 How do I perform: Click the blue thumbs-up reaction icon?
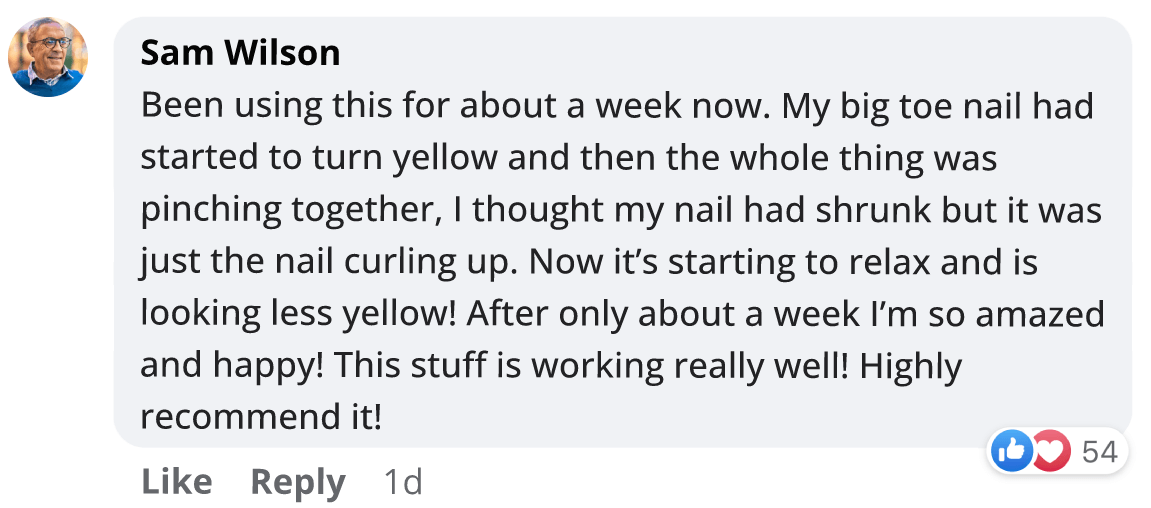(1011, 452)
